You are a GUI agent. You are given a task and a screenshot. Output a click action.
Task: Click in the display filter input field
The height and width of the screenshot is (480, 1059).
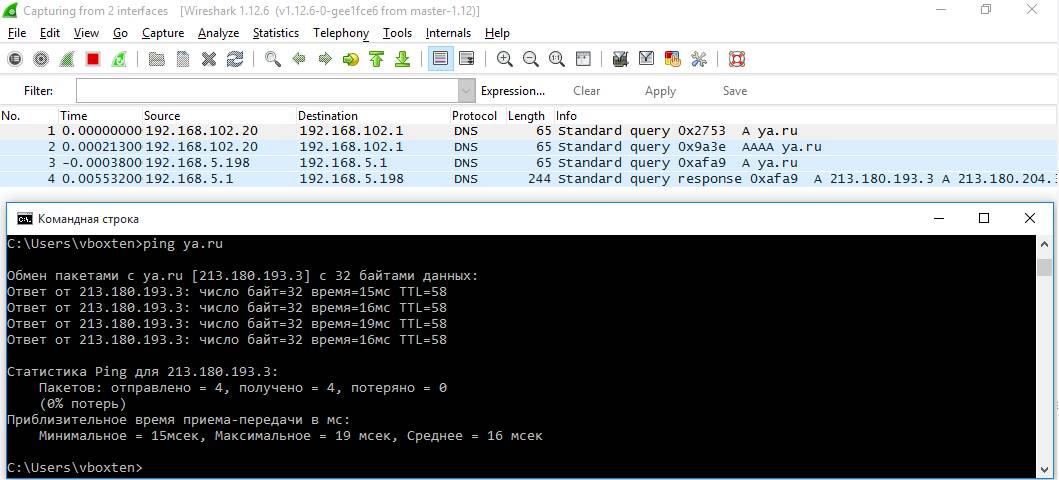pos(266,91)
